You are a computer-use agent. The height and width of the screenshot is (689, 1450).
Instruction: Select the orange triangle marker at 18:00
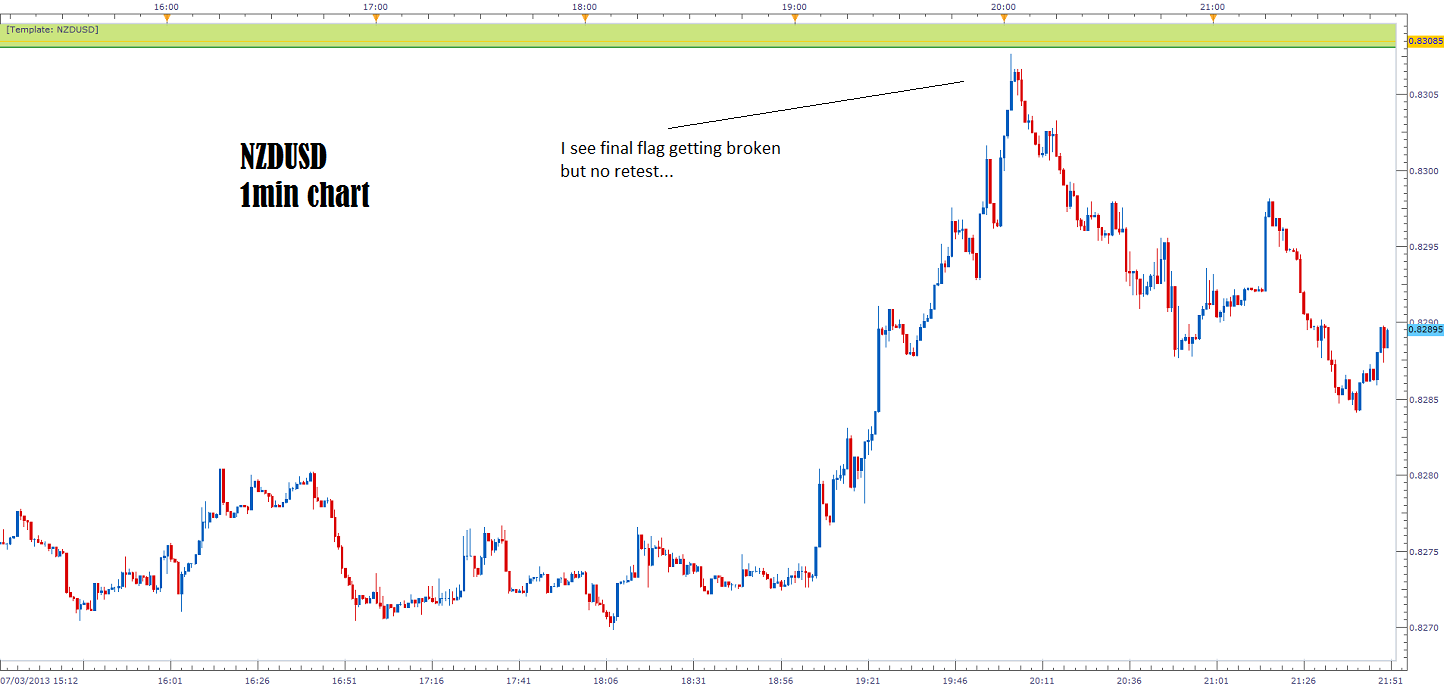coord(585,17)
